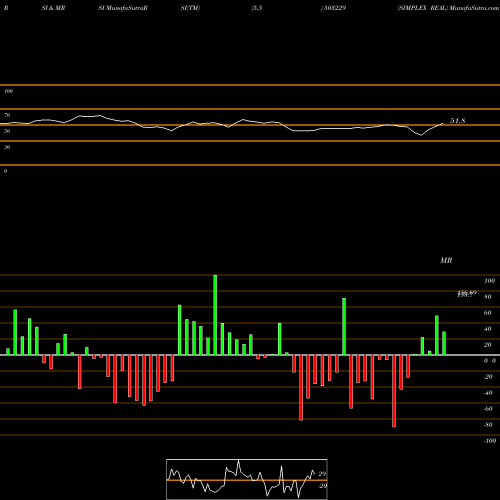This screenshot has height=500, width=500.
Task: Click the MR axis label -80
Action: [488, 425]
